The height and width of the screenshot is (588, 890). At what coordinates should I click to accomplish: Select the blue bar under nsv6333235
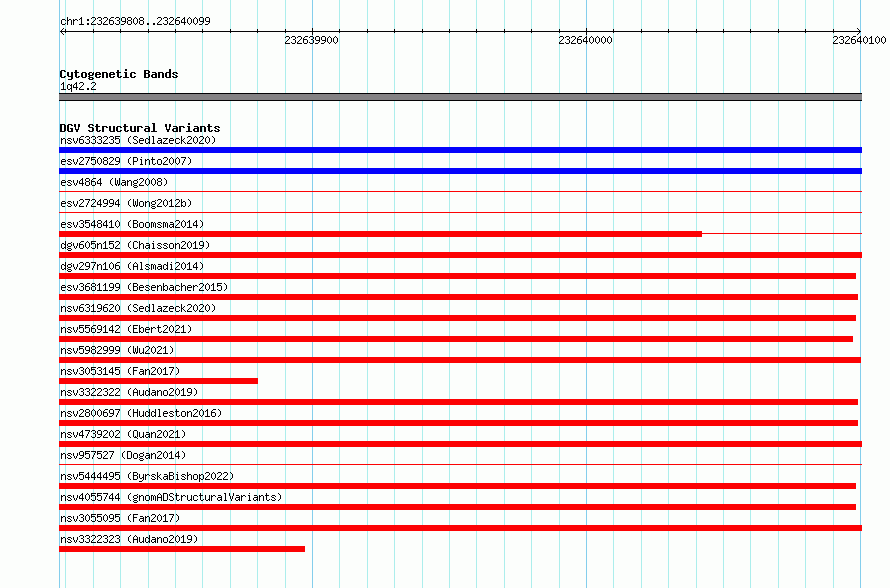tap(460, 150)
